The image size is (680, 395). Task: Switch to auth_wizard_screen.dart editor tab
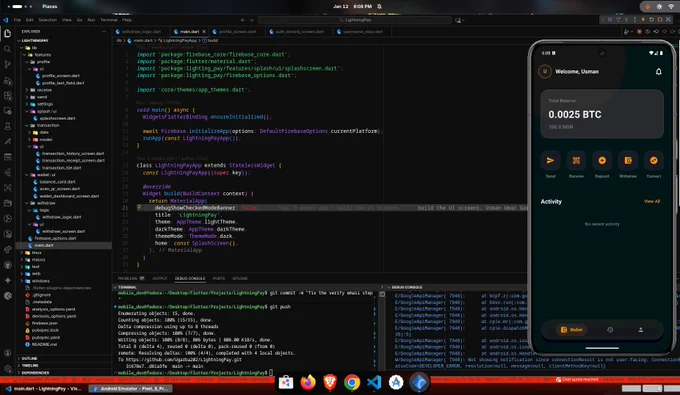tap(299, 32)
